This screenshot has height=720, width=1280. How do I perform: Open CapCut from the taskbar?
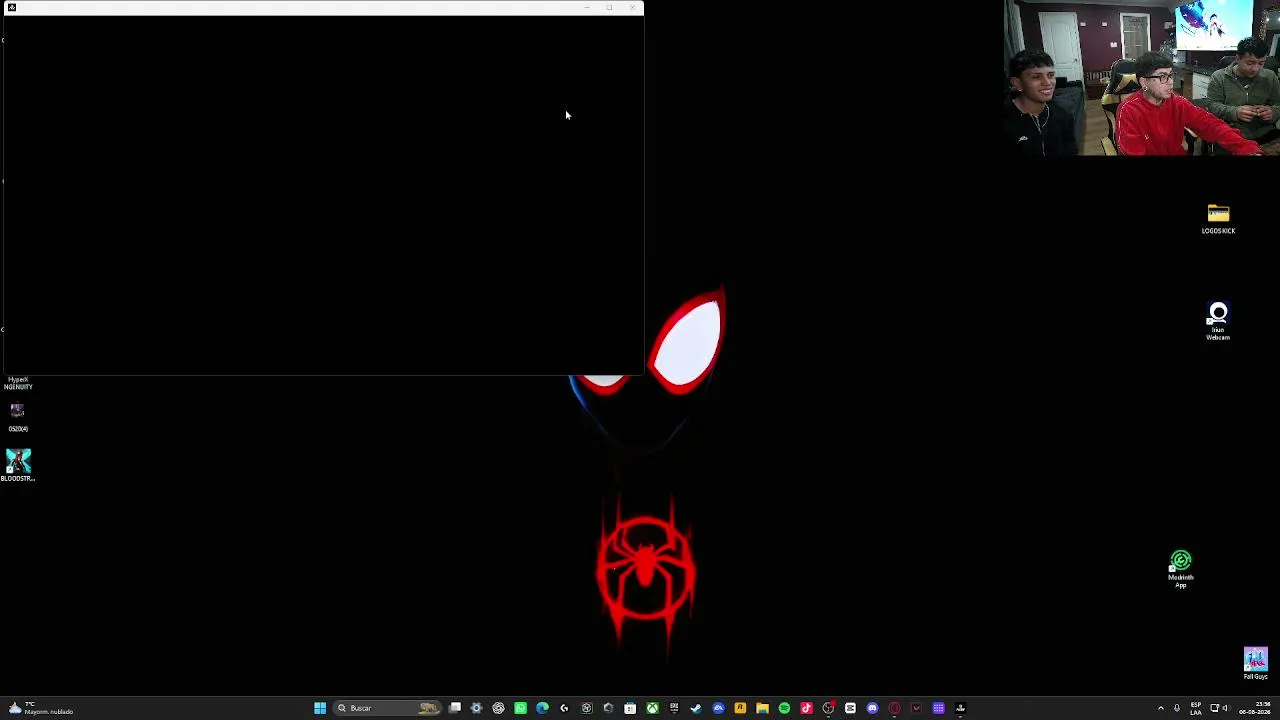850,708
